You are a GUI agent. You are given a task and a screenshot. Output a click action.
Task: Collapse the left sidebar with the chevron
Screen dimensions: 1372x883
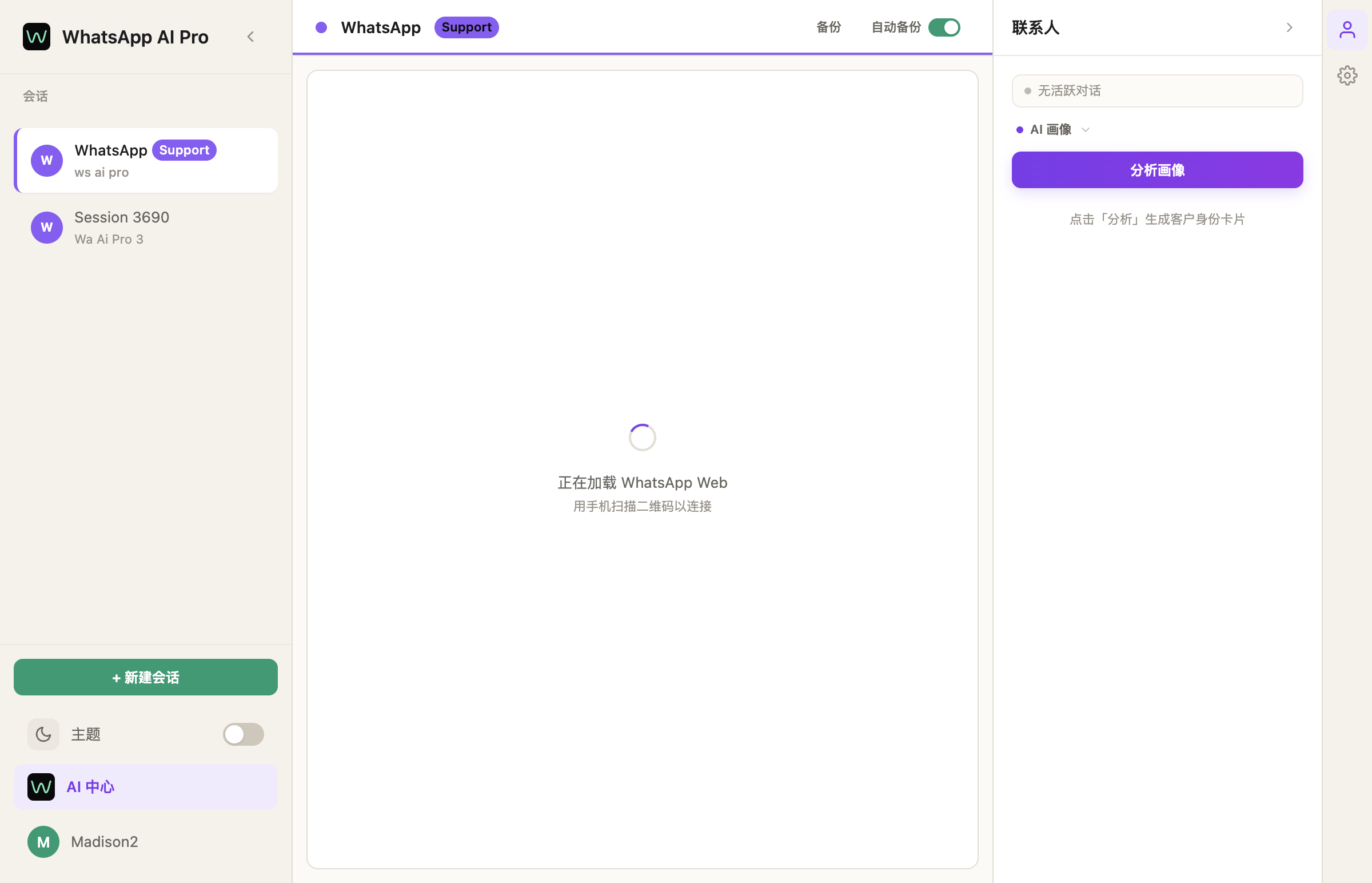coord(250,37)
